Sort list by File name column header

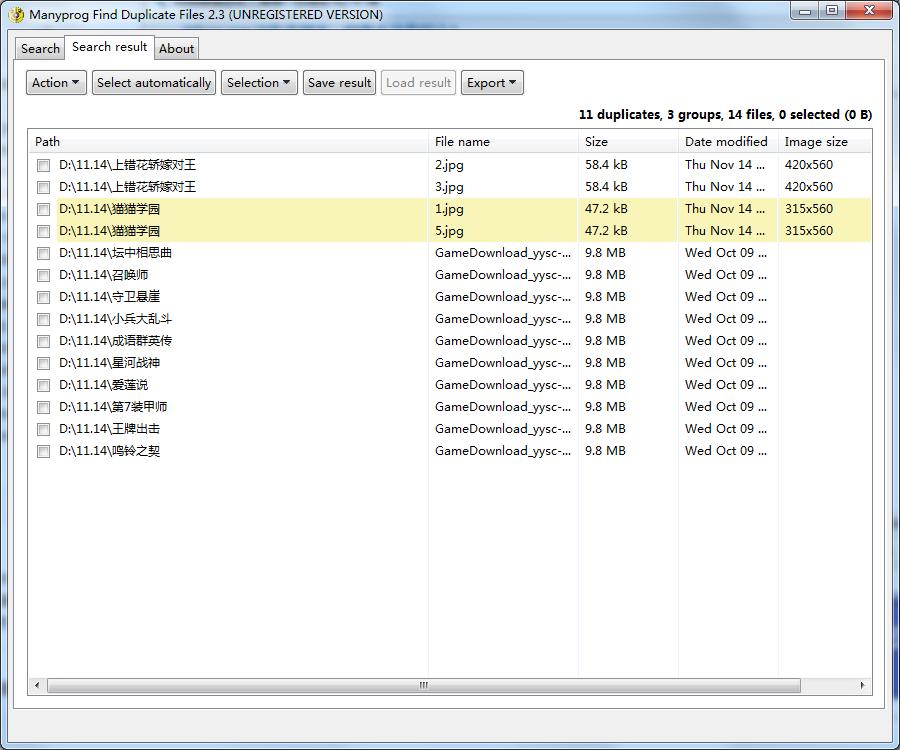[462, 142]
